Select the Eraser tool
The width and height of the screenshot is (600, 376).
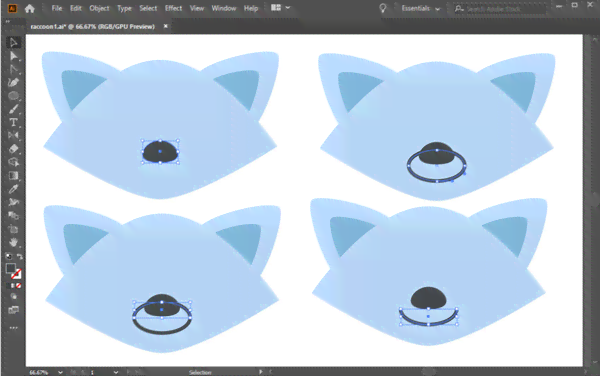13,148
